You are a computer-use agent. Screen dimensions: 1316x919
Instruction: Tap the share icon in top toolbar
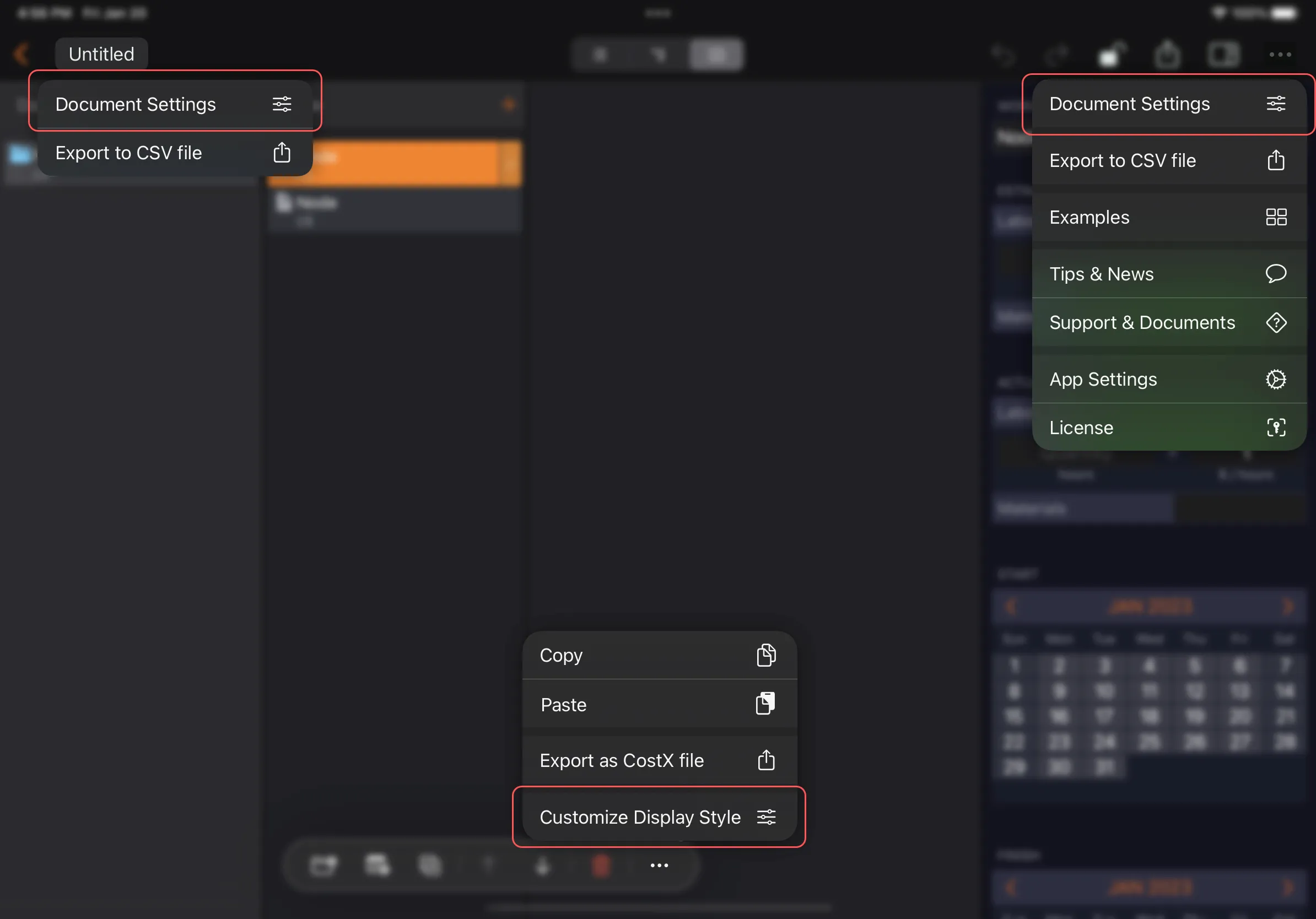(x=1167, y=55)
